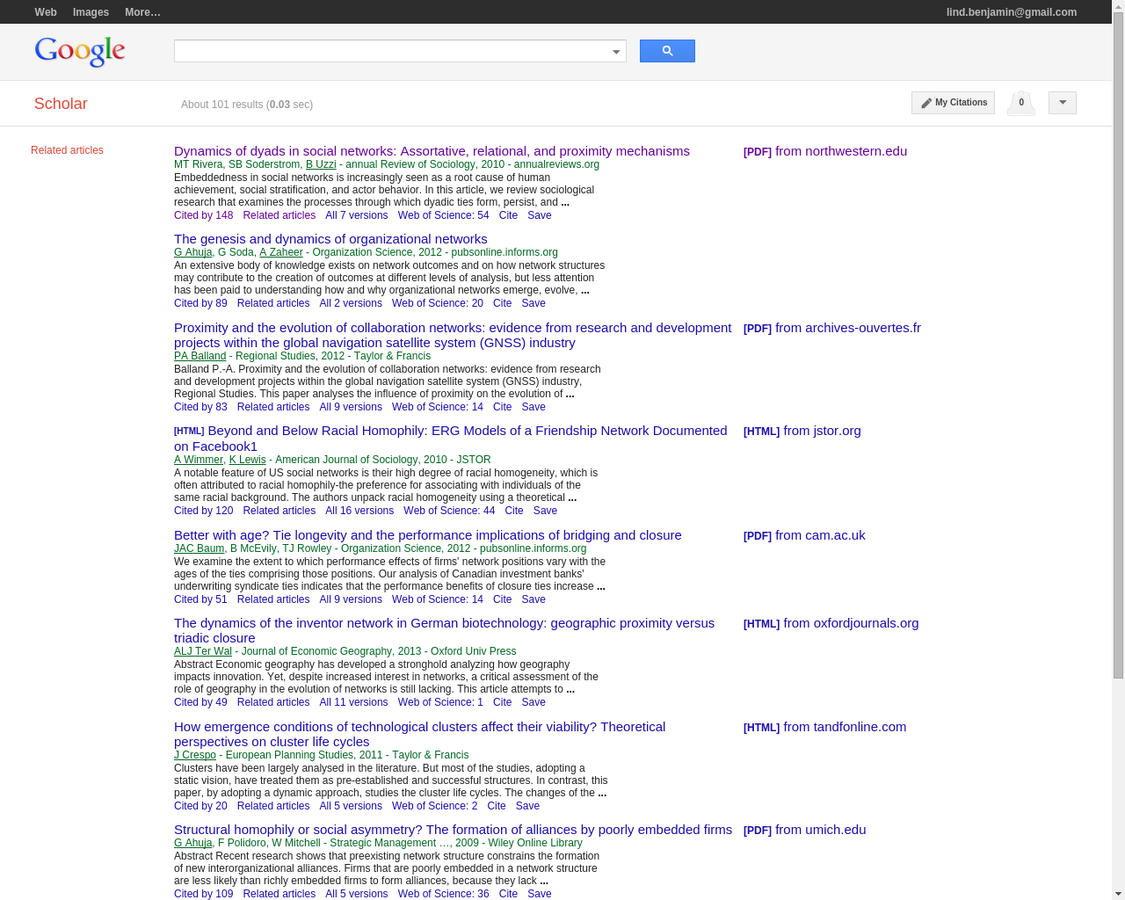Image resolution: width=1125 pixels, height=900 pixels.
Task: Open 'The genesis and dynamics of organizational networks'
Action: [330, 239]
